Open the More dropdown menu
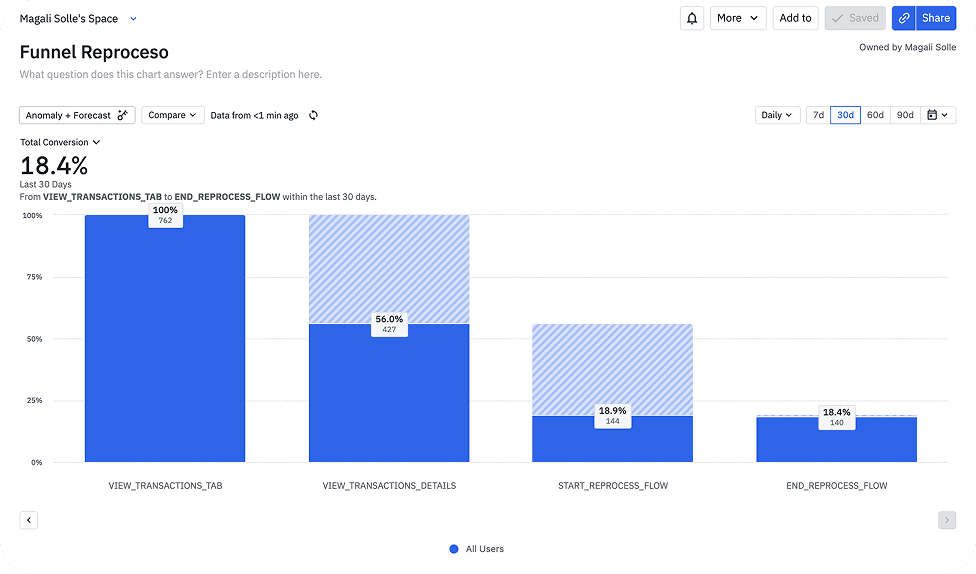The image size is (976, 574). 737,18
